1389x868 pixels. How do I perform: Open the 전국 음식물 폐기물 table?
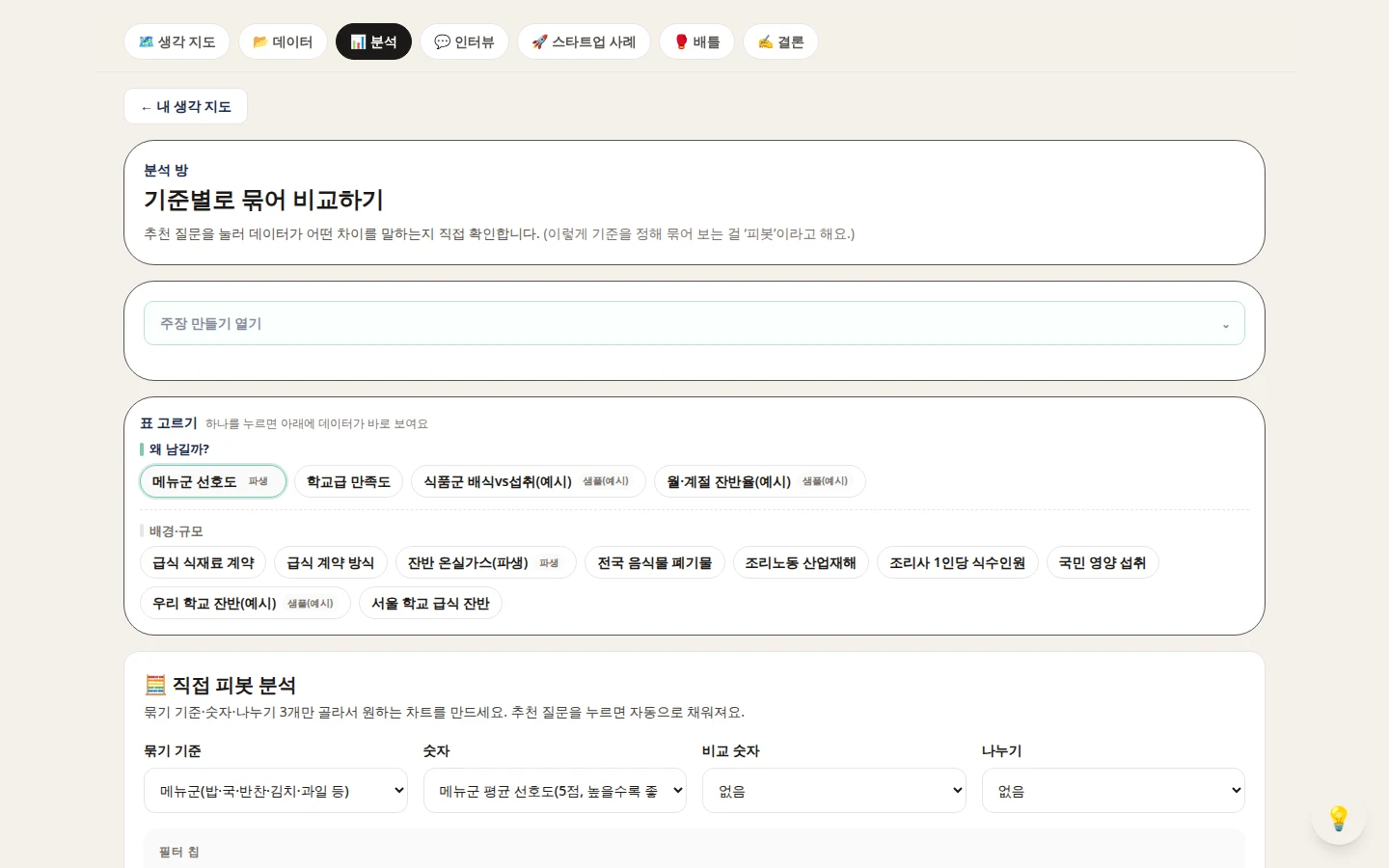click(654, 562)
